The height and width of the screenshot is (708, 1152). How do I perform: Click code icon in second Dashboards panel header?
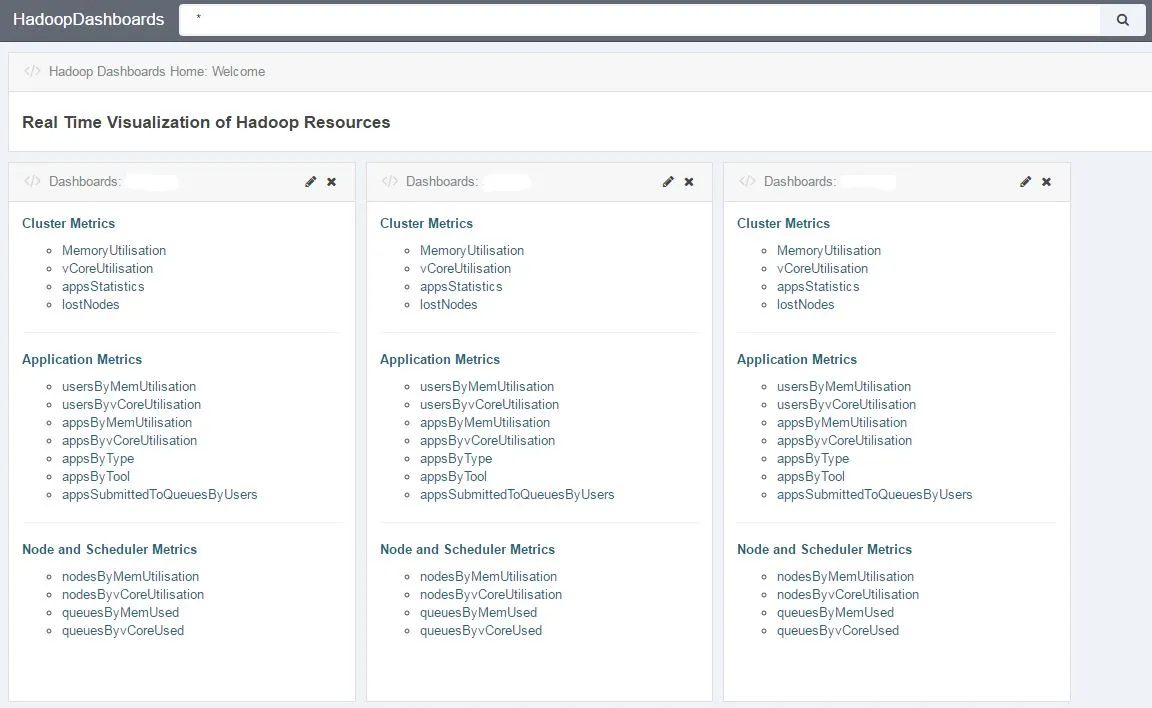point(389,181)
